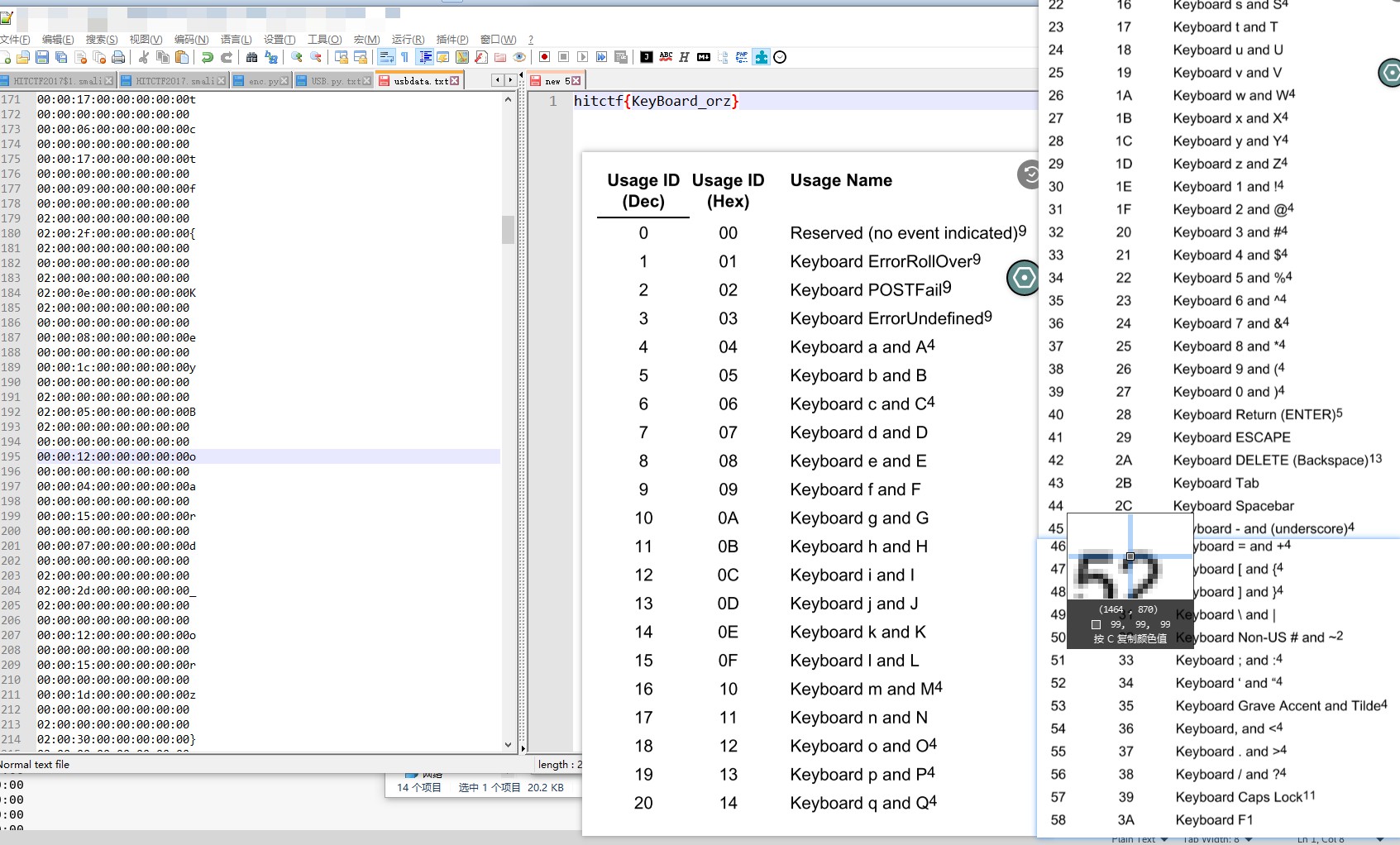Toggle show all characters pilcrow

[x=404, y=57]
